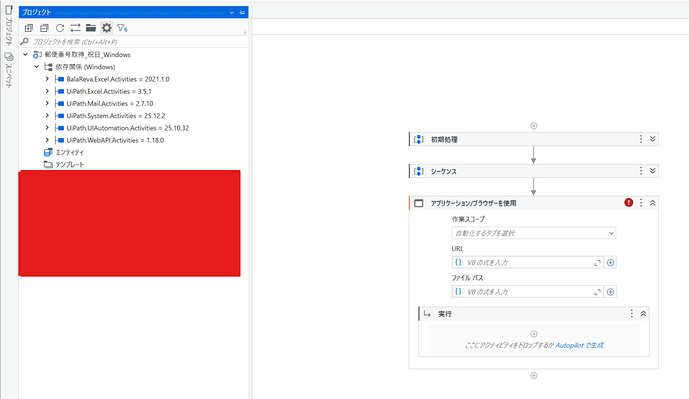Screen dimensions: 689x399
Task: Select UiPath.Excel.Activities = 3.5.1 row
Action: pyautogui.click(x=109, y=91)
